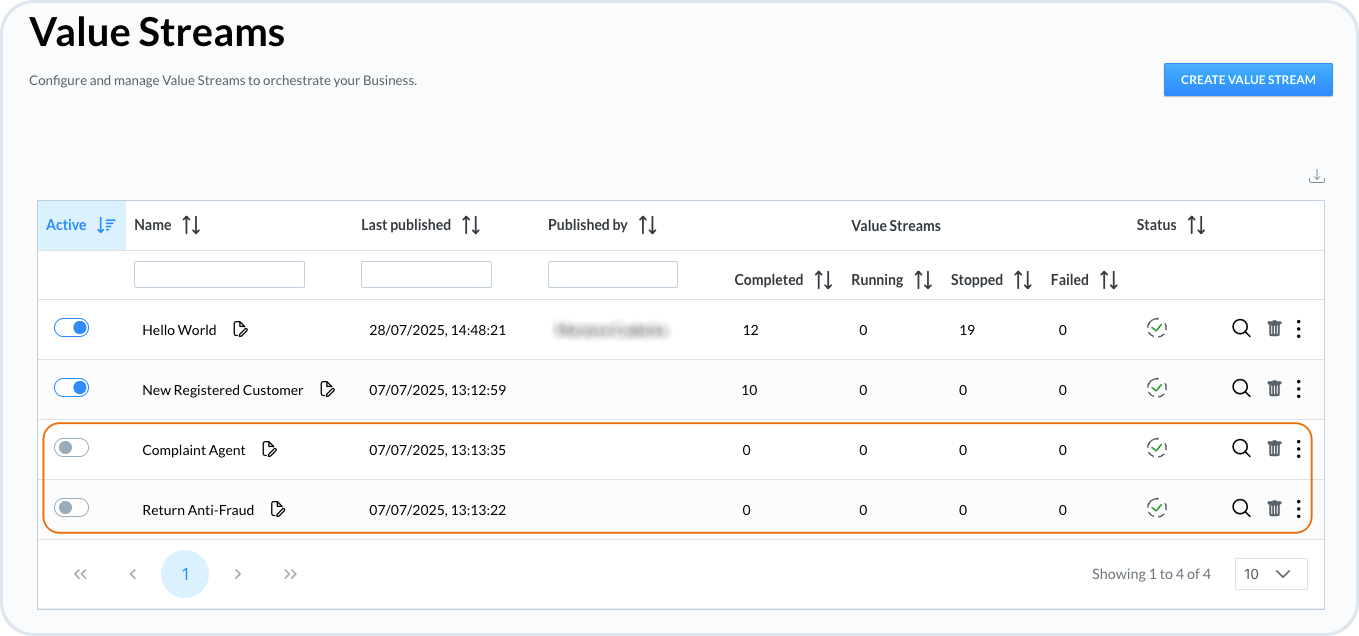Click the Name filter input field
This screenshot has height=636, width=1359.
pyautogui.click(x=219, y=275)
